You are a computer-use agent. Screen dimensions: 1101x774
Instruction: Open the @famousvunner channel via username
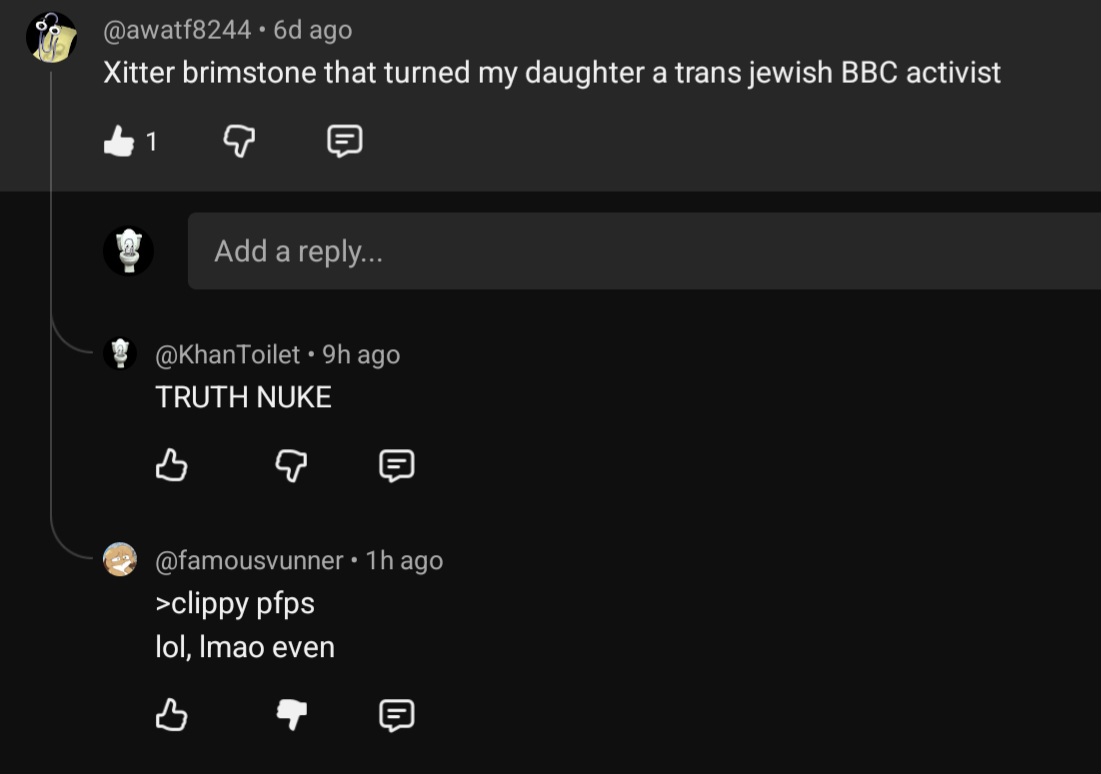[x=249, y=560]
